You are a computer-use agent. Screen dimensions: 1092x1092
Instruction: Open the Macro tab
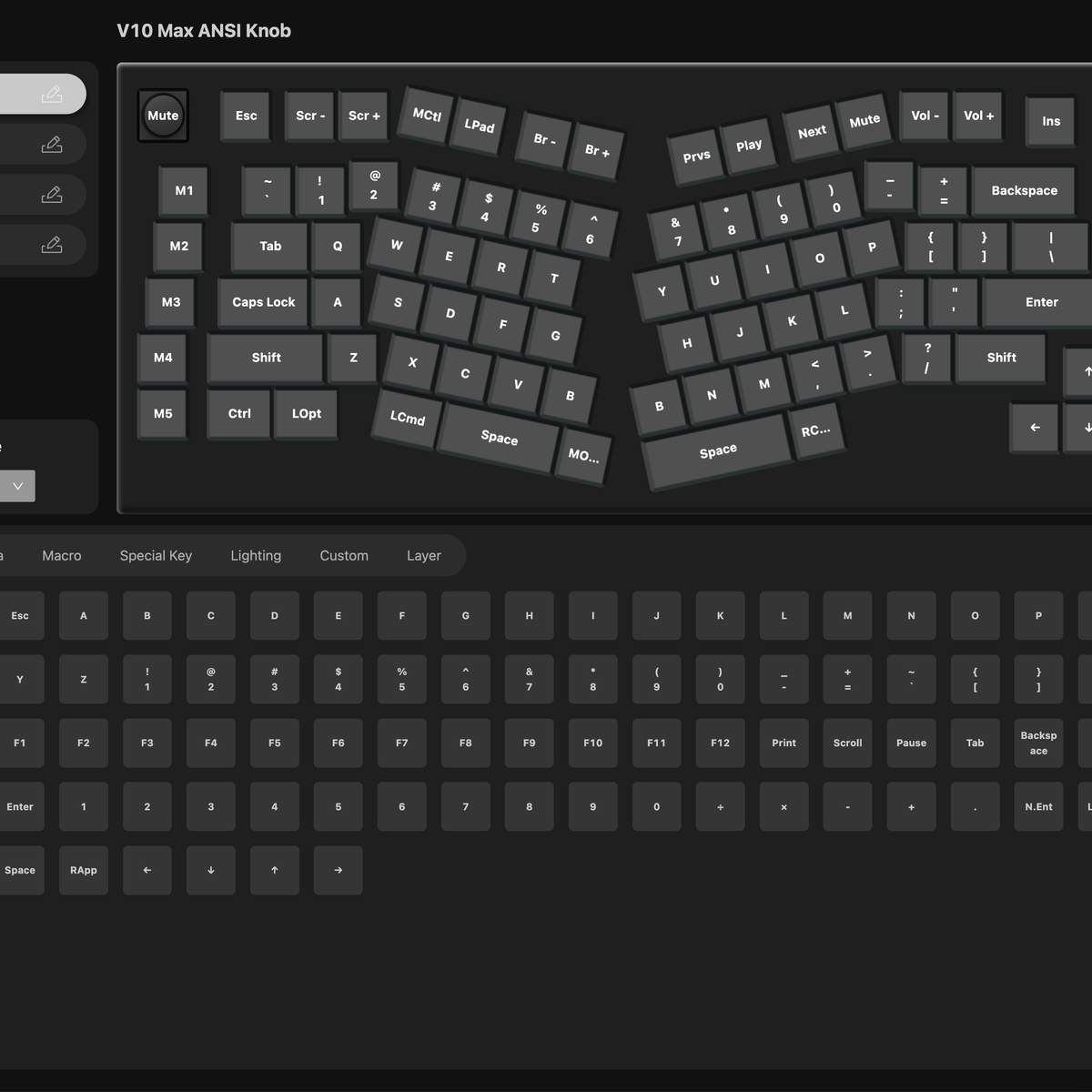pos(62,555)
